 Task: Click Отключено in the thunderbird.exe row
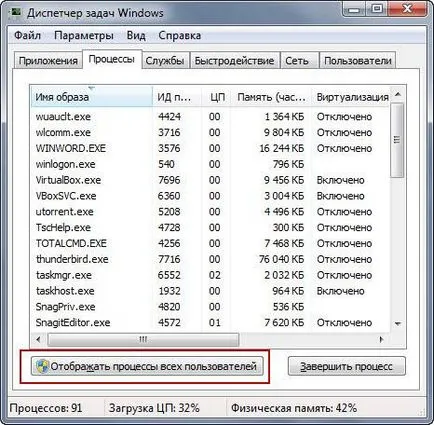tap(344, 259)
